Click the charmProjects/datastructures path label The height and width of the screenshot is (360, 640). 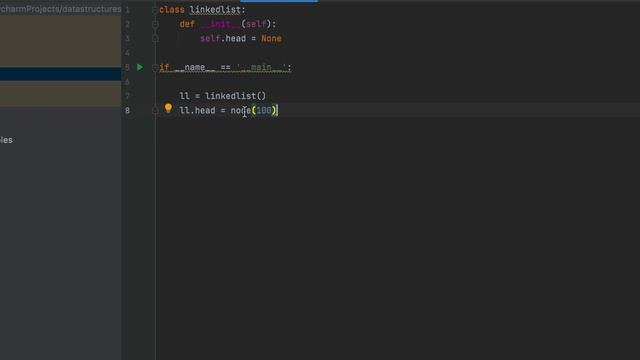[x=60, y=9]
